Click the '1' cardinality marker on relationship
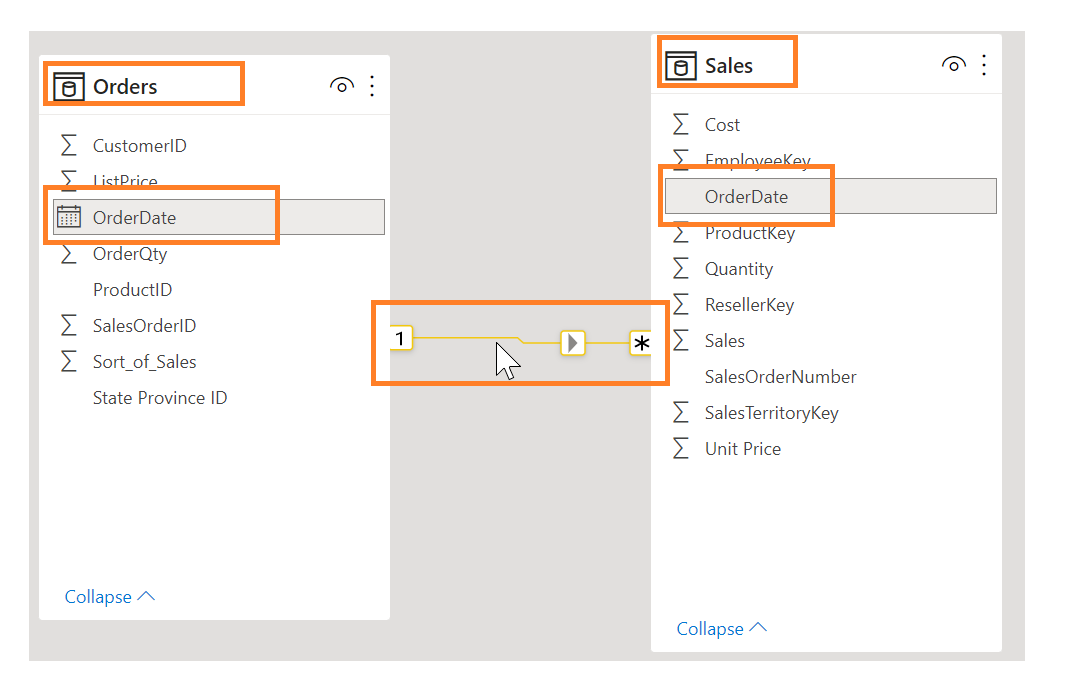This screenshot has height=691, width=1073. [x=400, y=338]
